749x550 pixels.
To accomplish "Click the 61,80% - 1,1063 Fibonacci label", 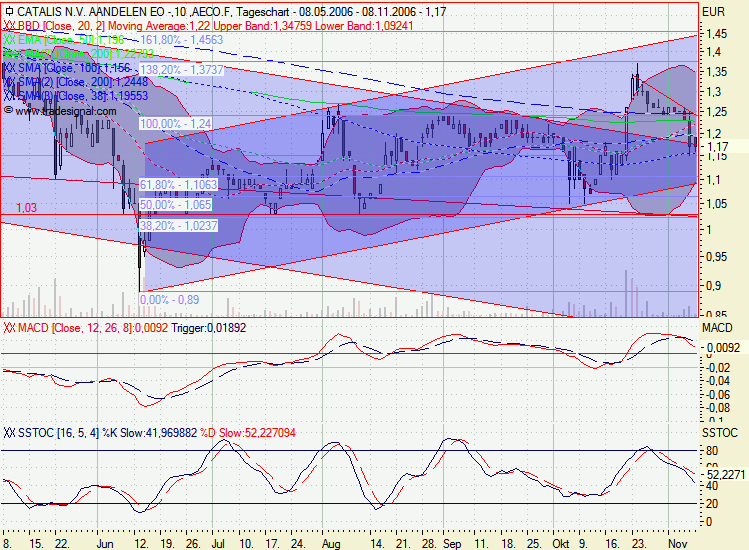I will pyautogui.click(x=178, y=185).
